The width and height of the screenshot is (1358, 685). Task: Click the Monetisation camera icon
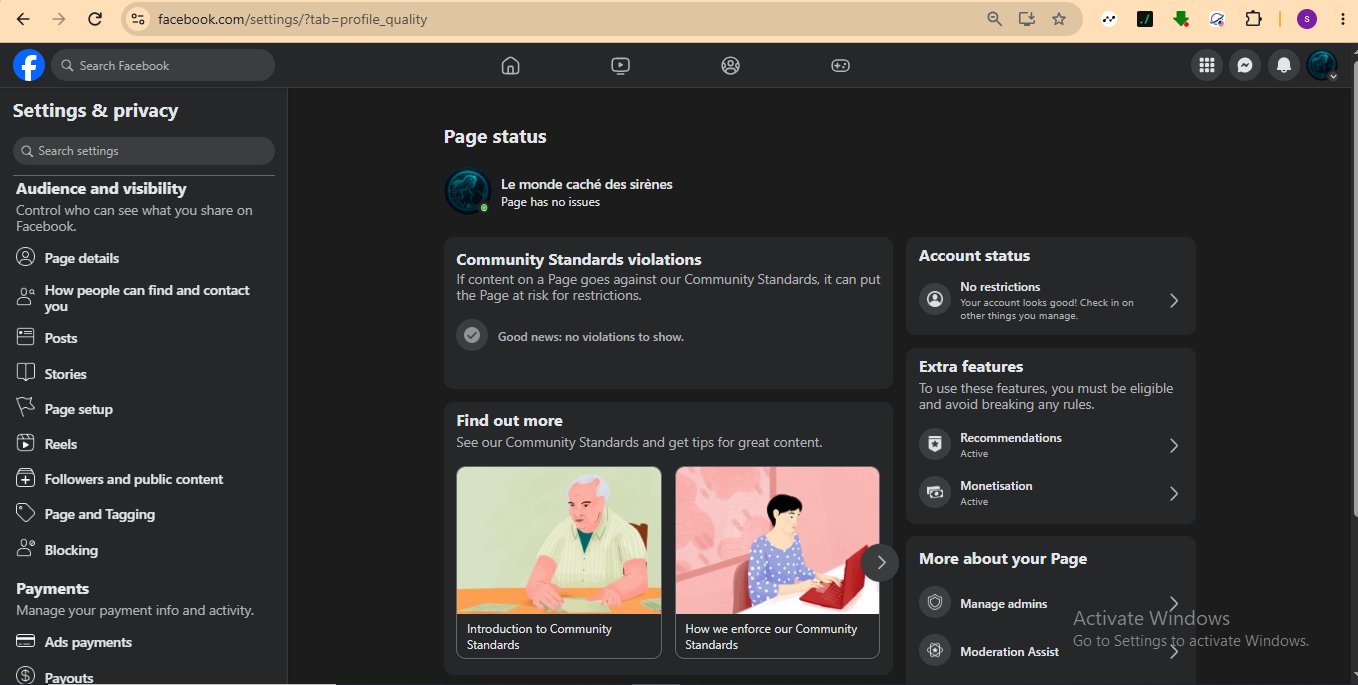[935, 492]
